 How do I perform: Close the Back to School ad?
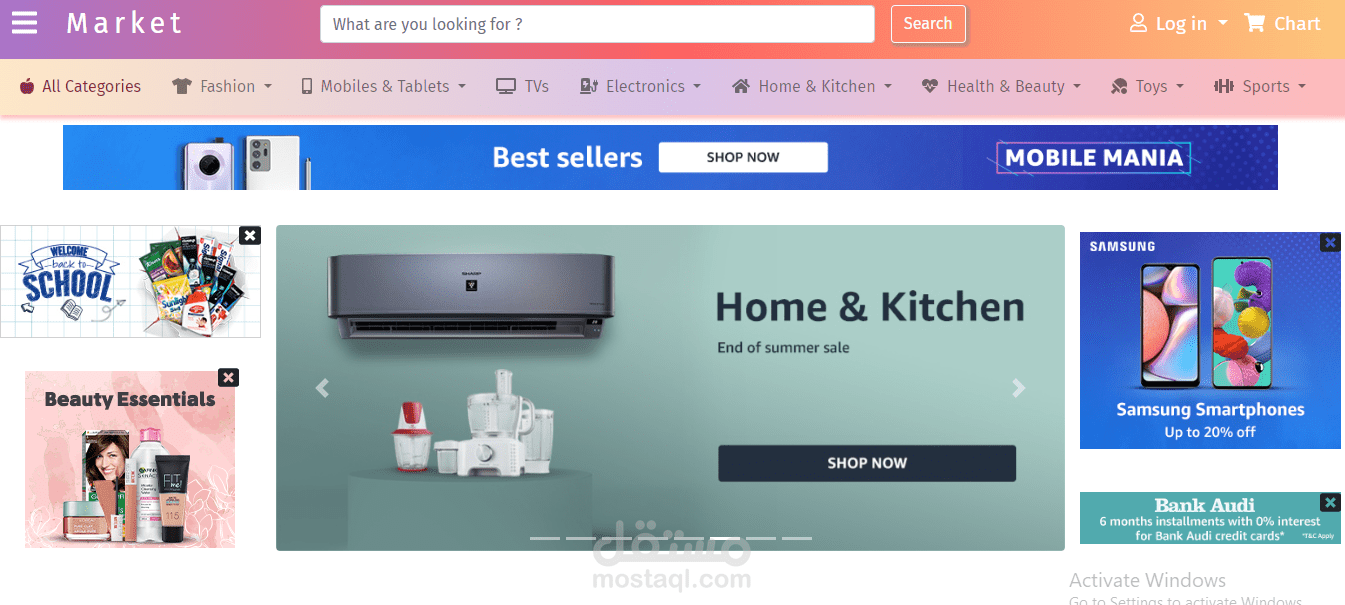[250, 235]
